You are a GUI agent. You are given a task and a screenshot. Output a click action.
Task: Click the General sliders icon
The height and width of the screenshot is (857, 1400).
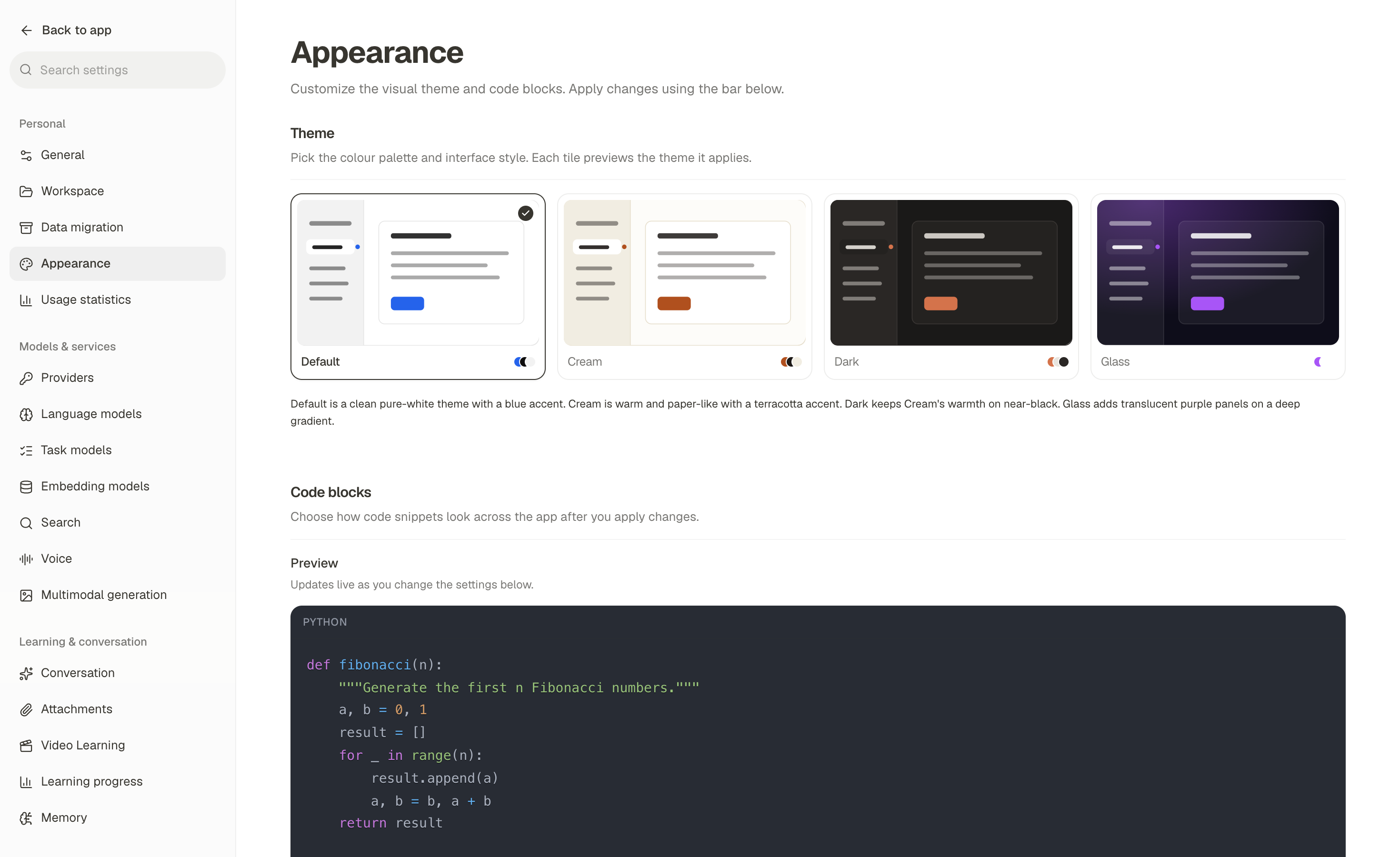26,155
